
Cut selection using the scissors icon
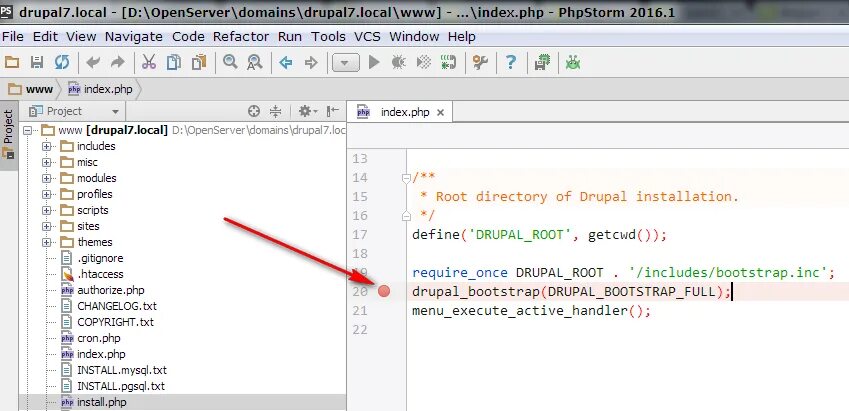149,62
